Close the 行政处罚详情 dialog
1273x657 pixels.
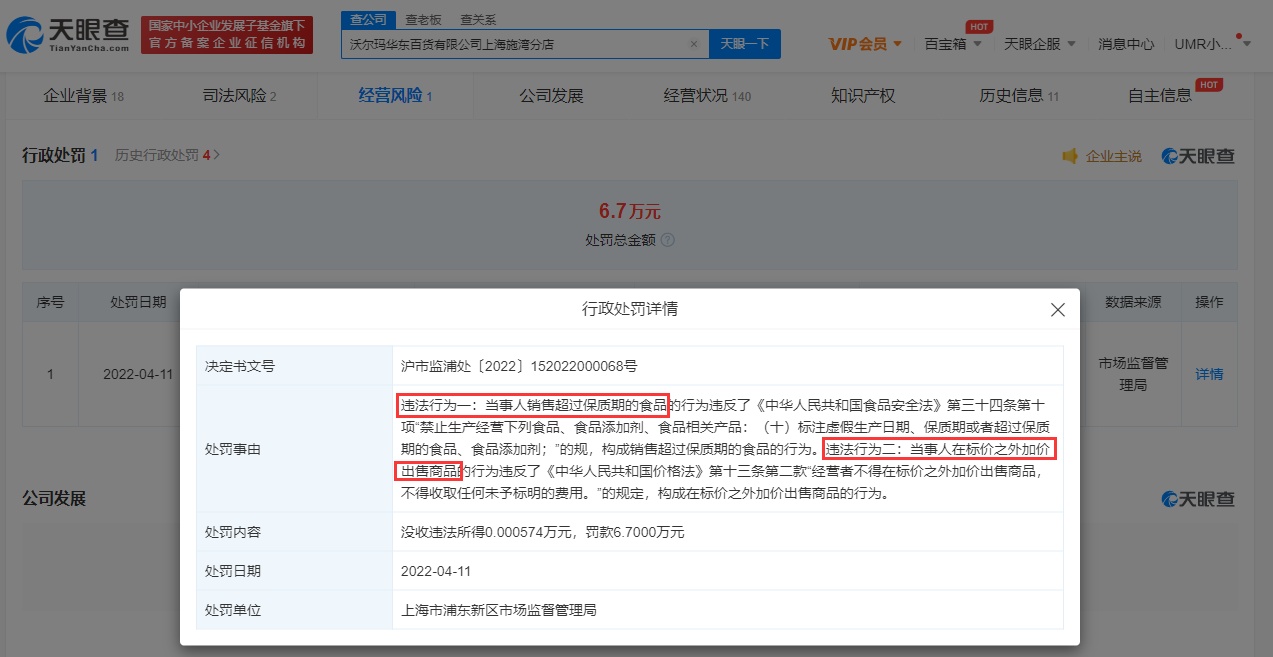(x=1057, y=310)
